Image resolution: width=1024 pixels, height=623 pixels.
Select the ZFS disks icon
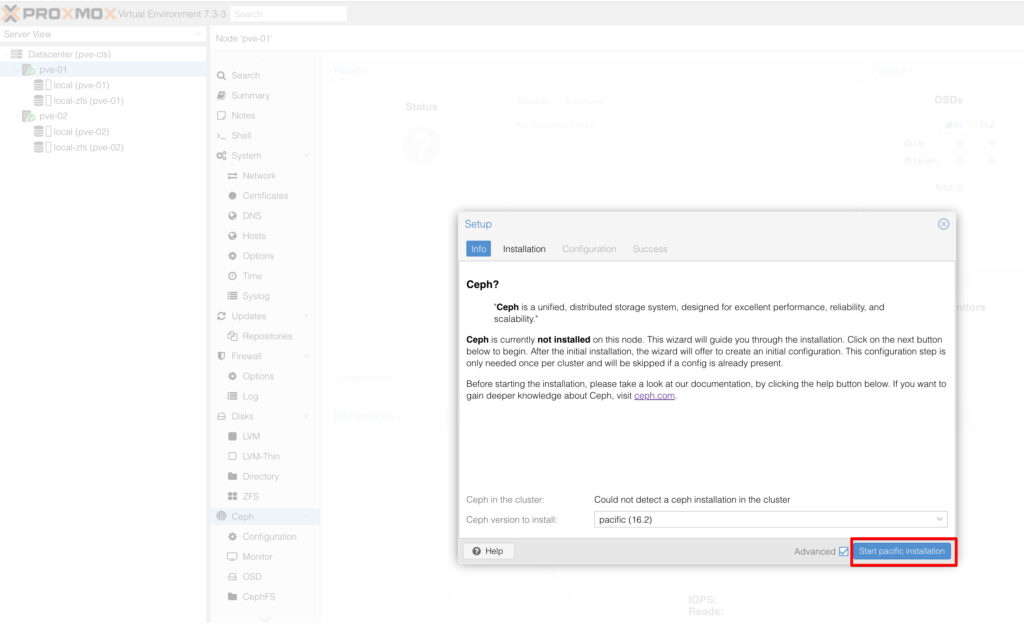232,497
